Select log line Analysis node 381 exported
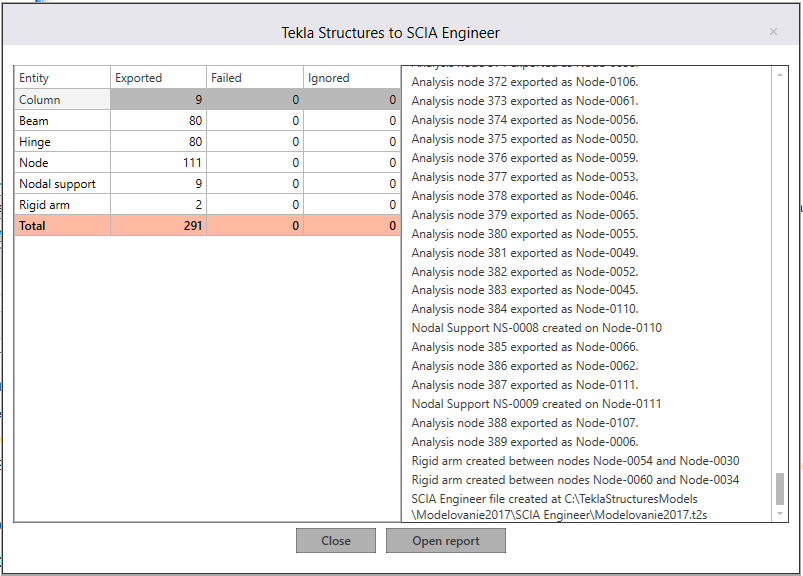 pos(525,252)
